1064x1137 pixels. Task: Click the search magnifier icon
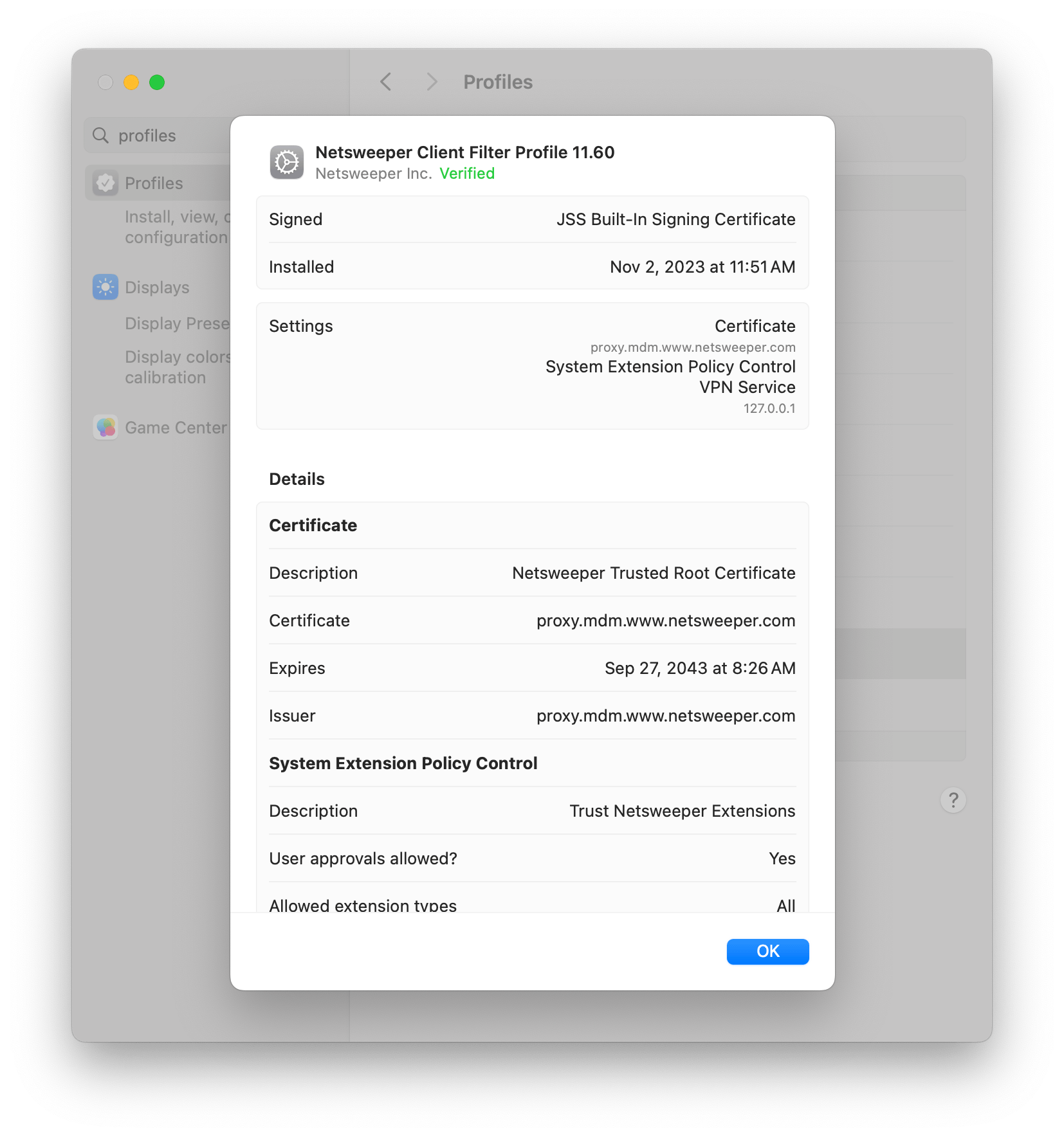(100, 135)
